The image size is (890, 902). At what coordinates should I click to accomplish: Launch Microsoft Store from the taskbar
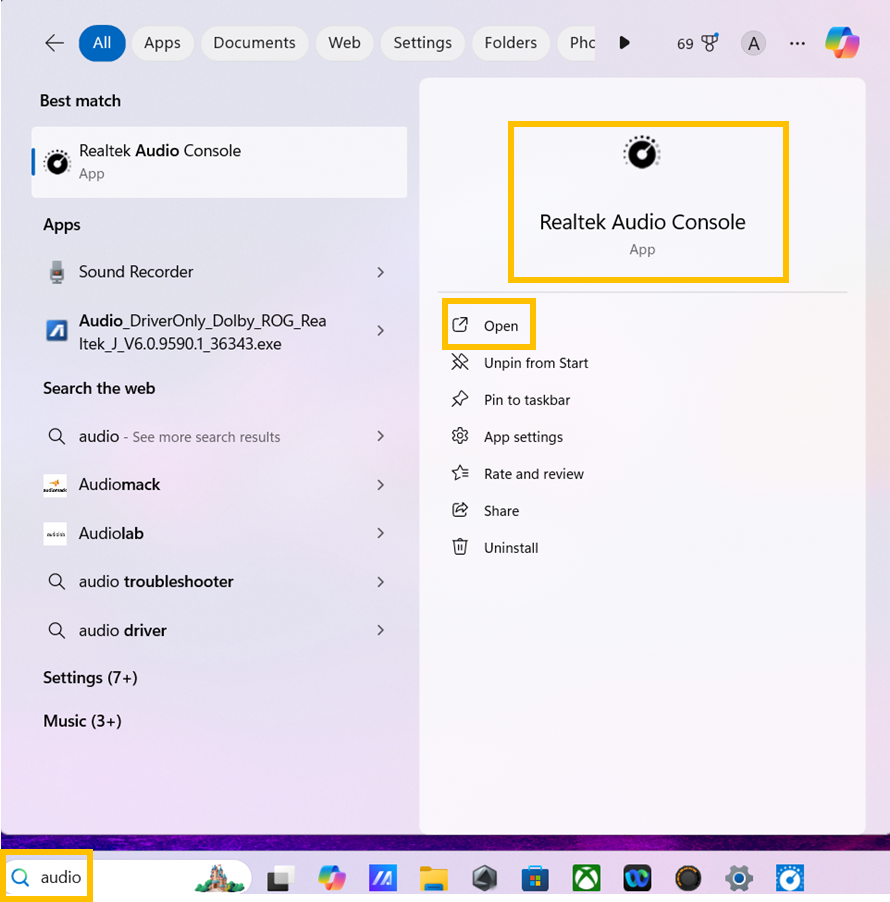(535, 879)
